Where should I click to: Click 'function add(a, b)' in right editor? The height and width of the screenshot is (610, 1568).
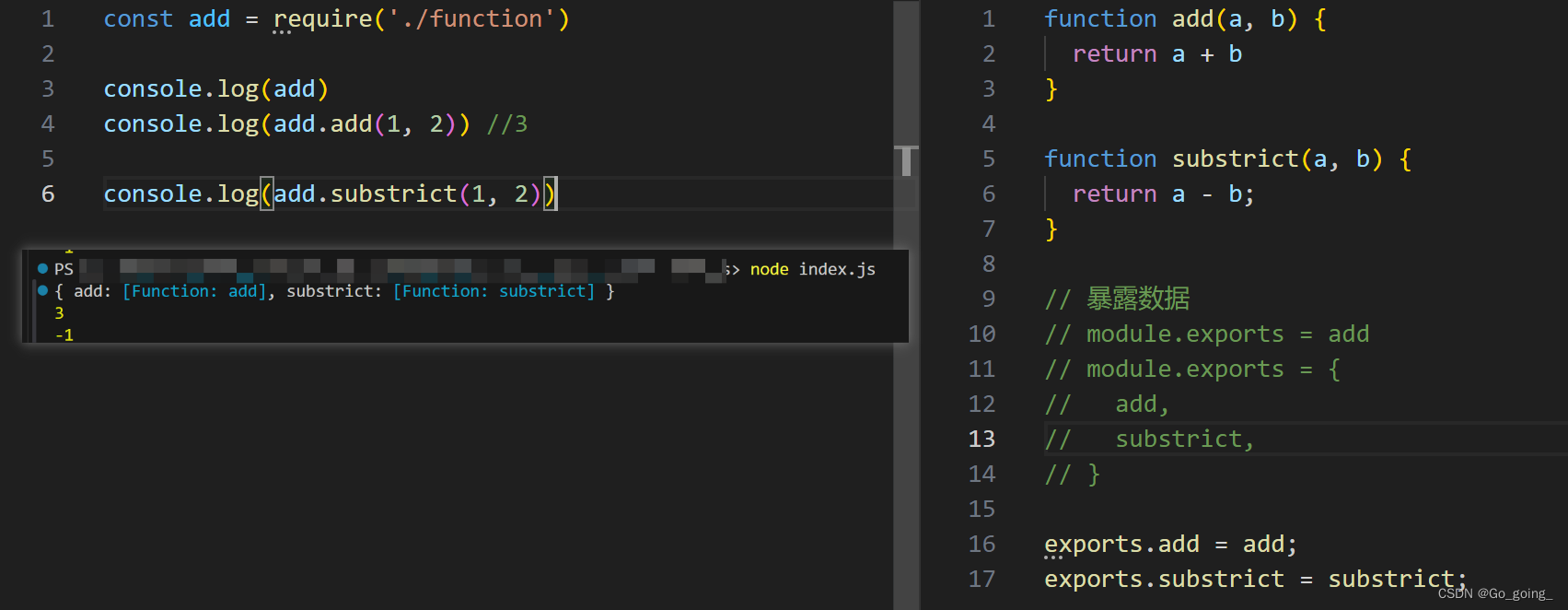click(1170, 19)
